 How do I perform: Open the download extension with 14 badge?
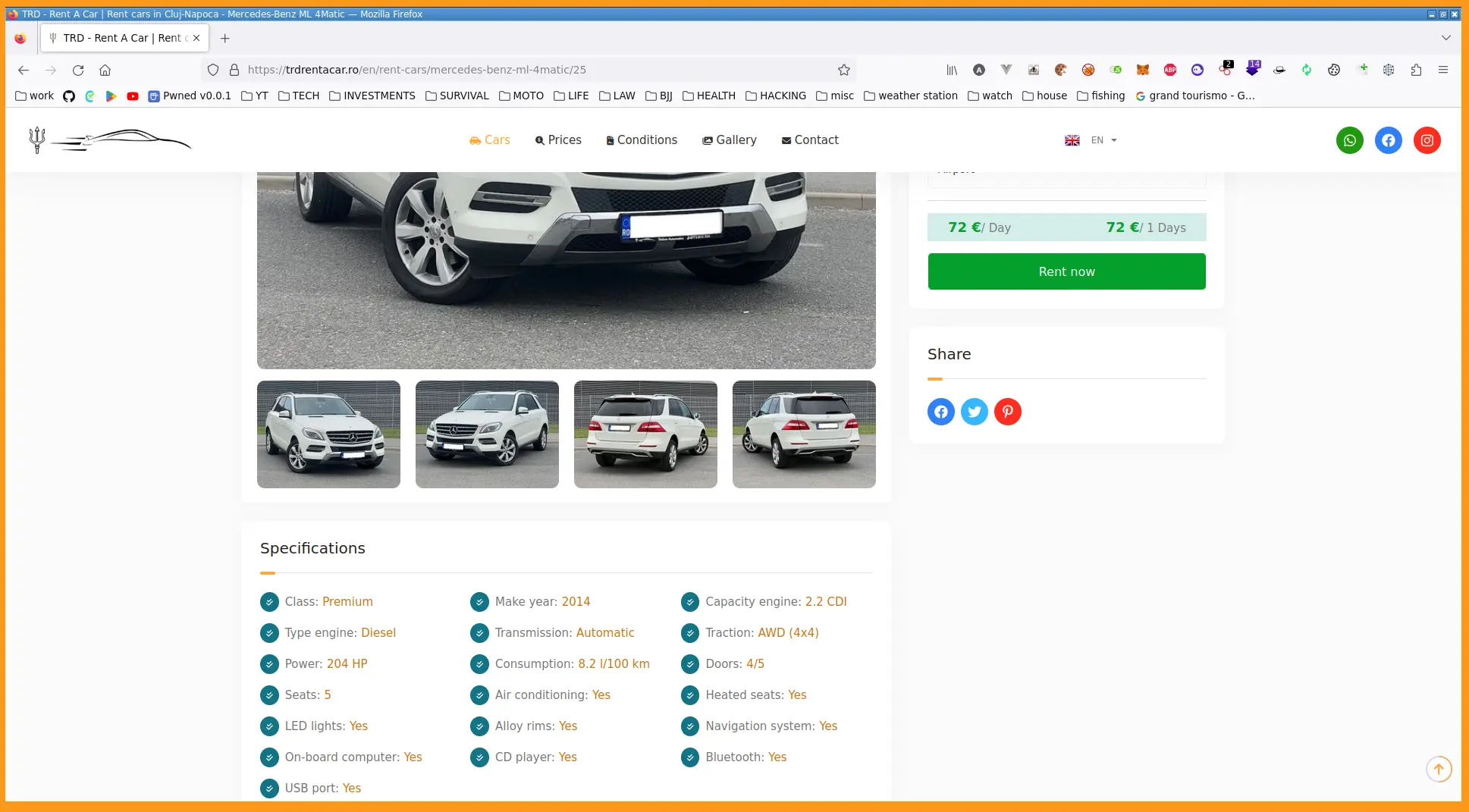1252,69
